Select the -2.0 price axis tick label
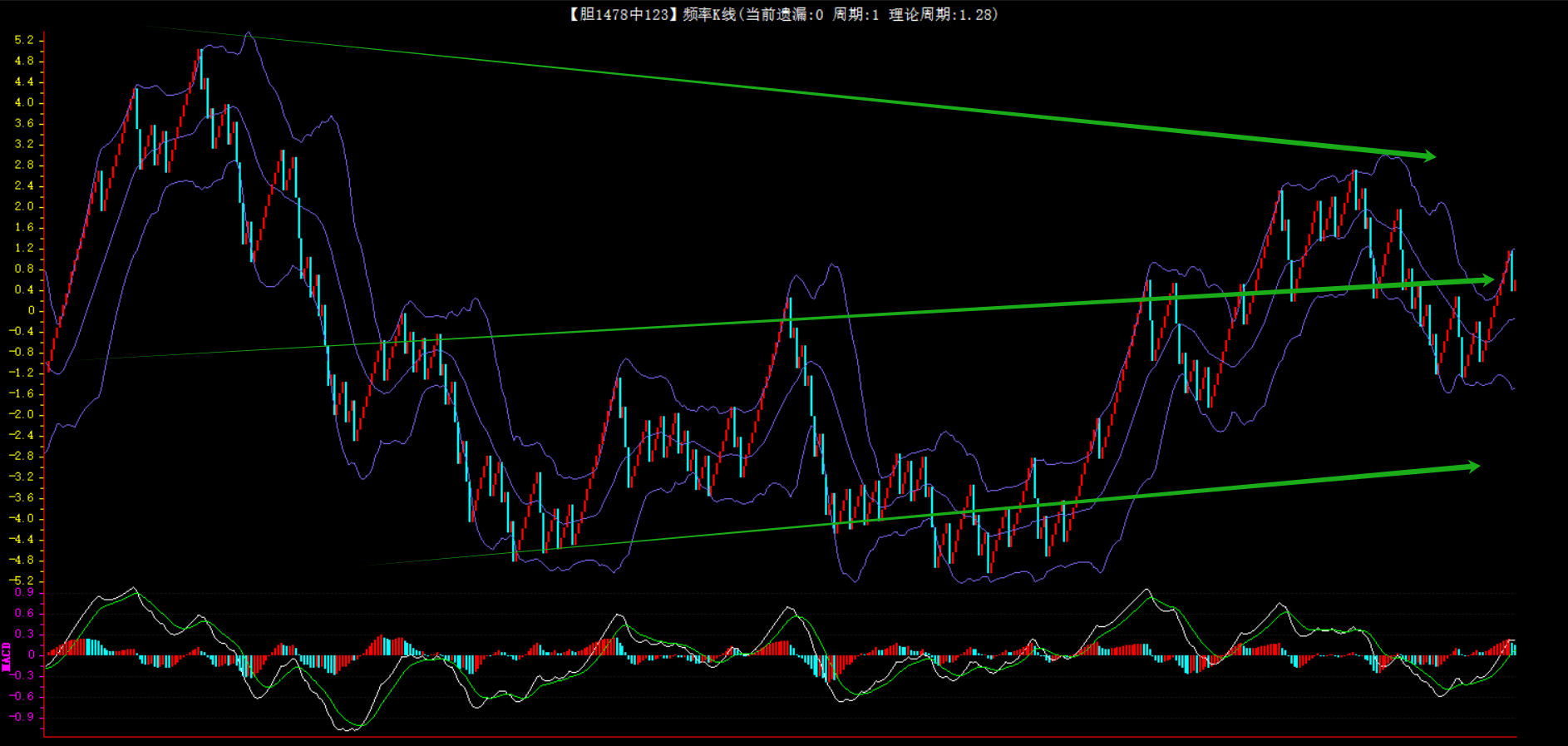1568x746 pixels. 22,414
